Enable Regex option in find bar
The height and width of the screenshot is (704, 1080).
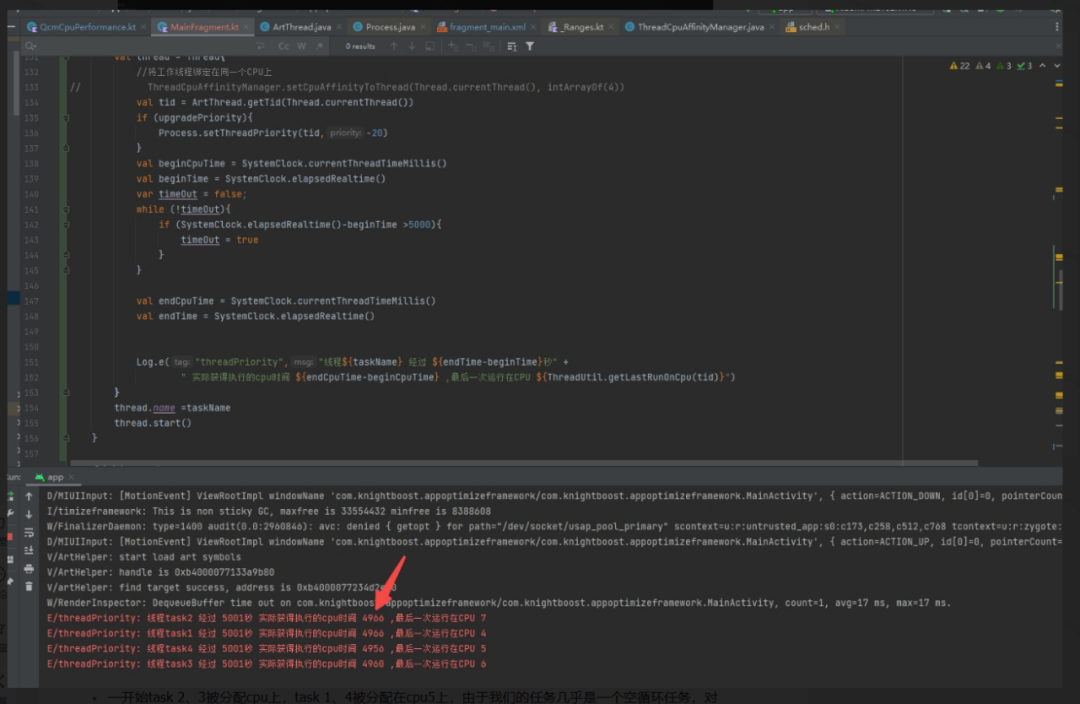[318, 46]
